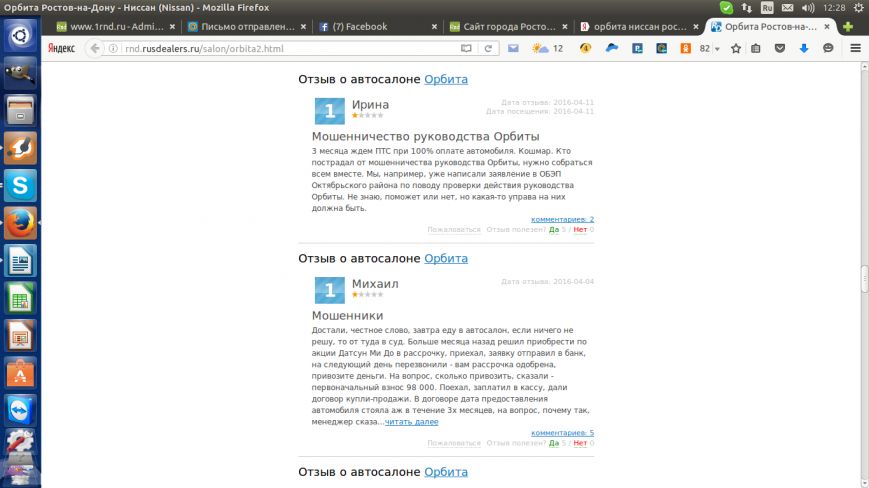Go back using the back arrow
The image size is (869, 488).
95,48
